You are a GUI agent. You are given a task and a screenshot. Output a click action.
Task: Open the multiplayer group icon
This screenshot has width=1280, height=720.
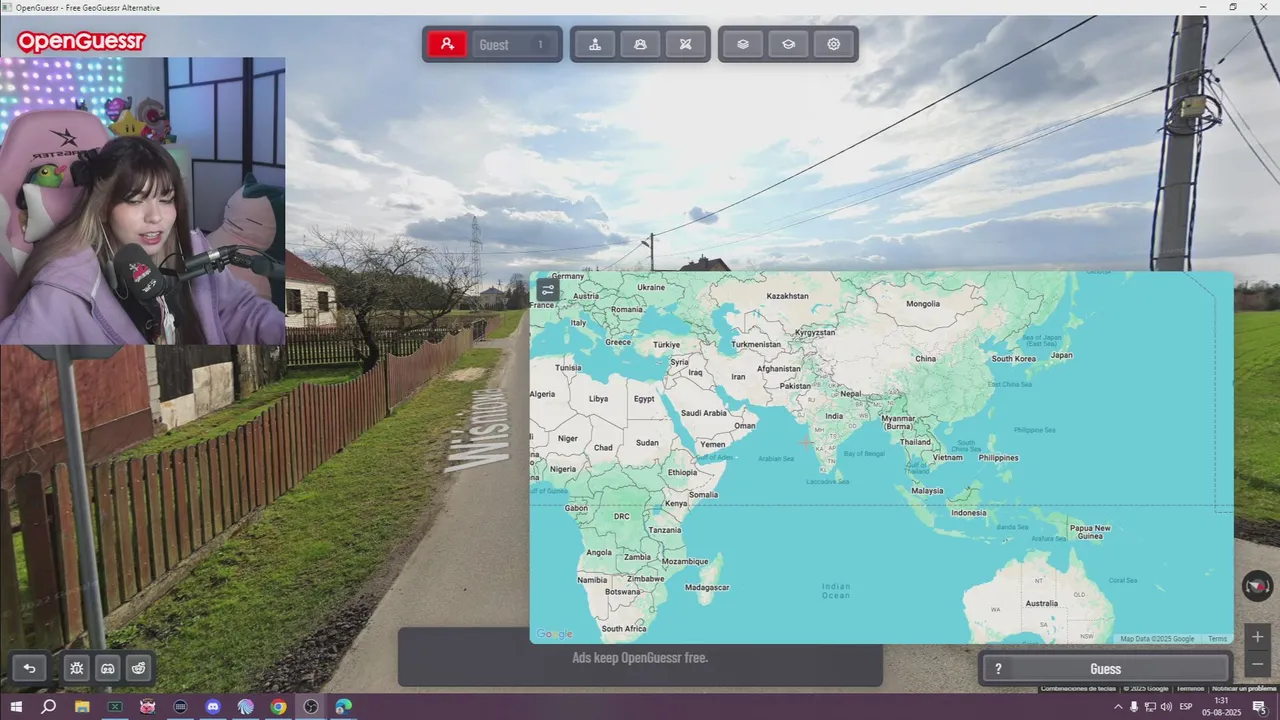[640, 44]
